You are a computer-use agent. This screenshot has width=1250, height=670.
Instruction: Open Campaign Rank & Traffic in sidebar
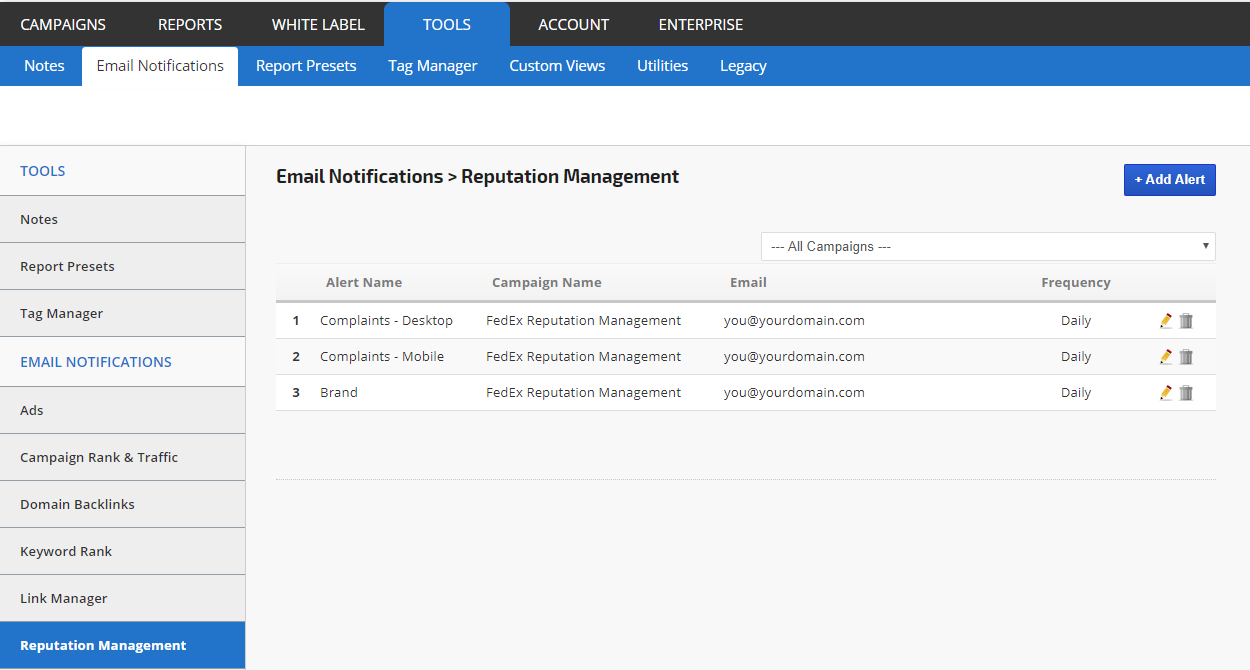tap(99, 457)
